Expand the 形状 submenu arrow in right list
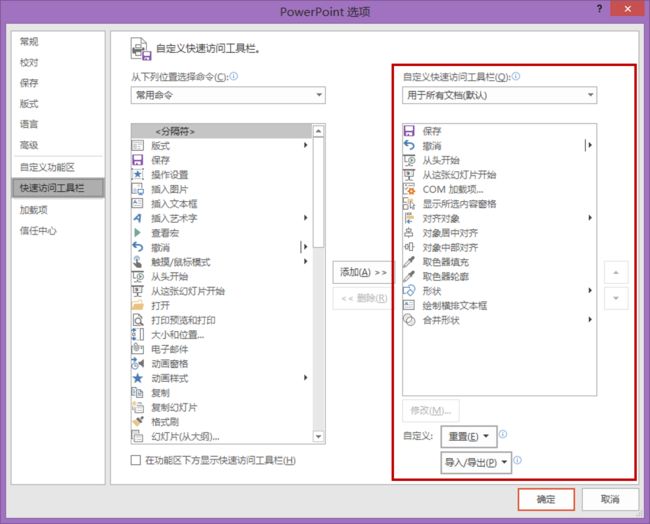This screenshot has height=524, width=650. tap(590, 291)
